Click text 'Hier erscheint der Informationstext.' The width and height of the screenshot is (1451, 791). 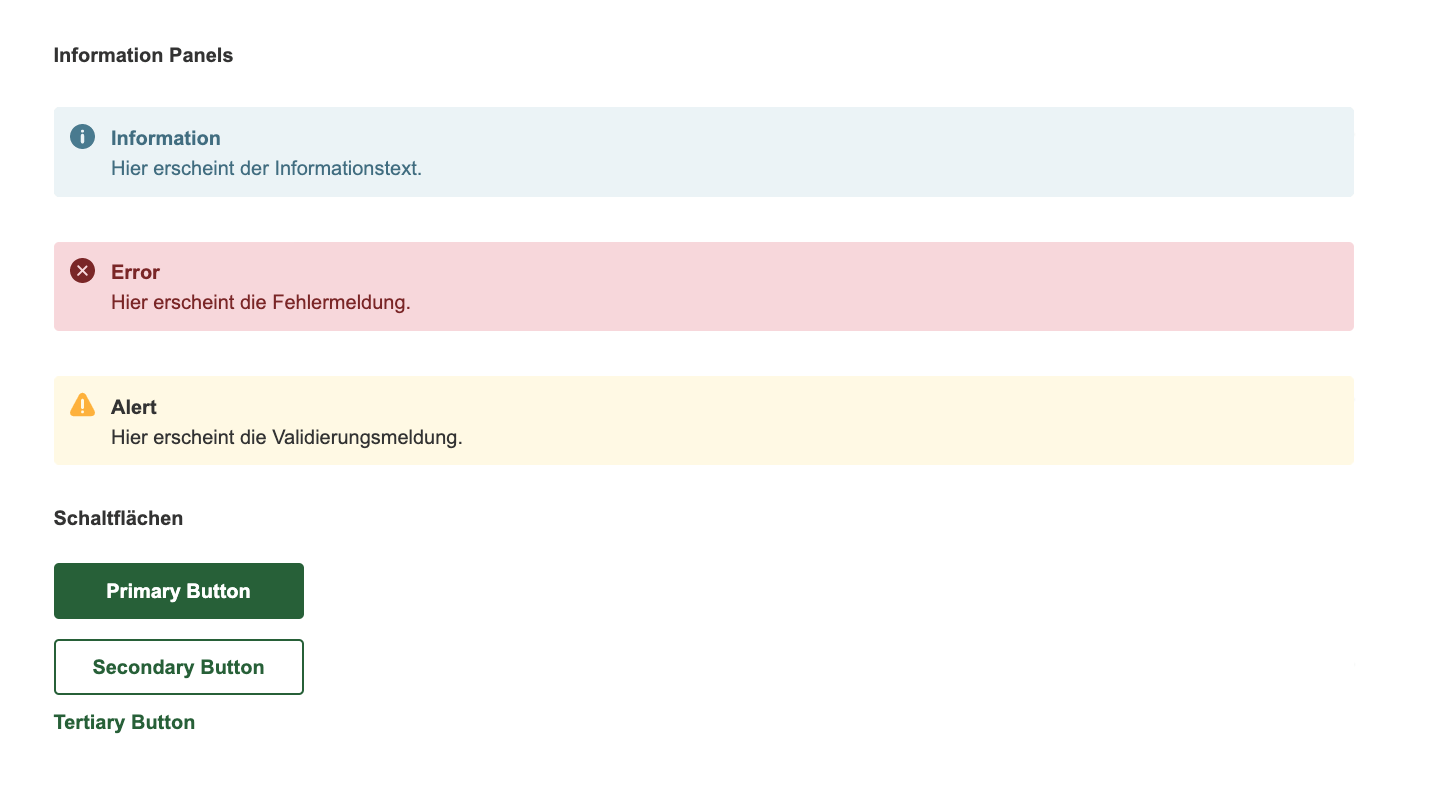point(266,168)
